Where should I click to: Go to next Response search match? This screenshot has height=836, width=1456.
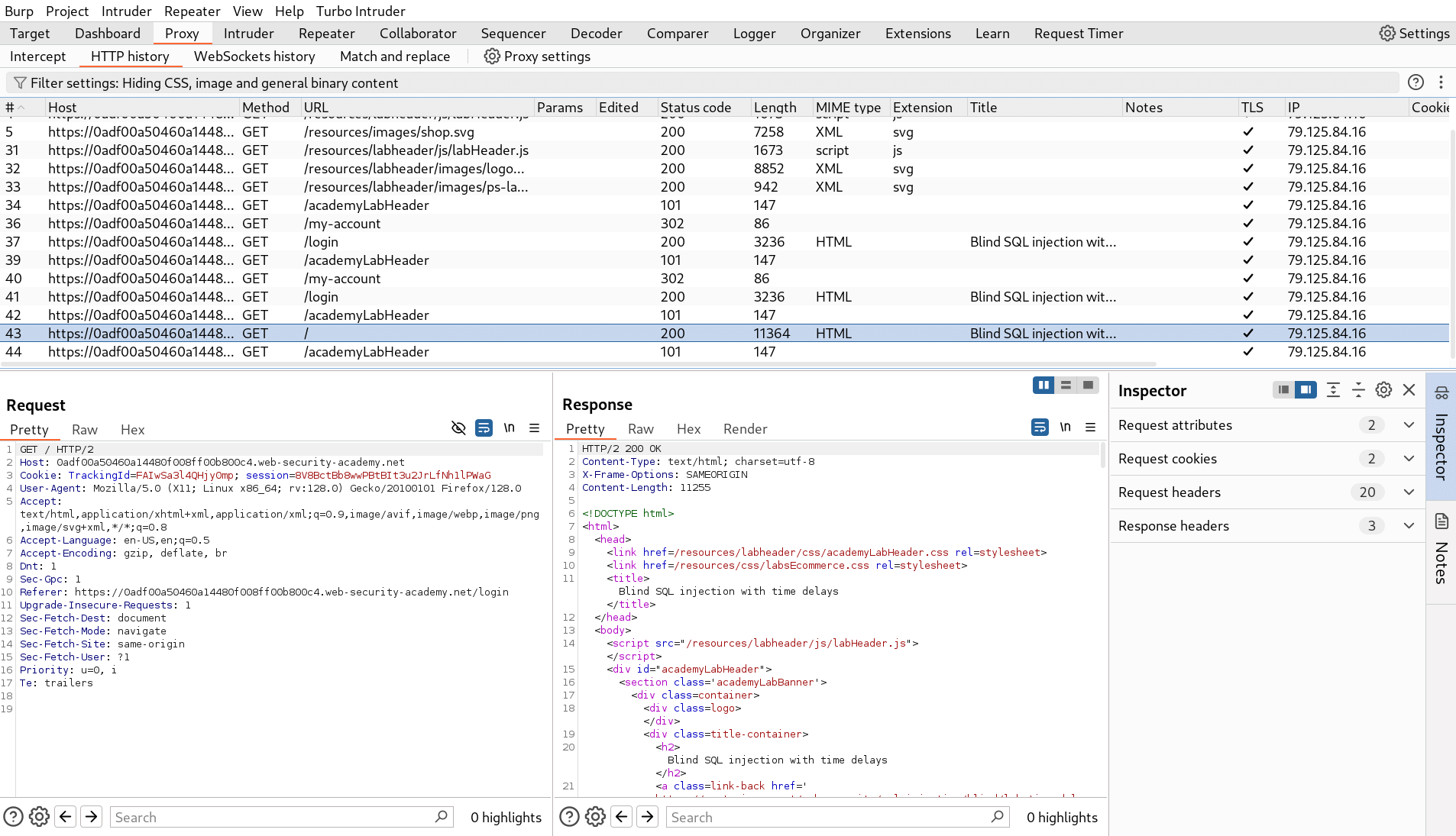[648, 817]
